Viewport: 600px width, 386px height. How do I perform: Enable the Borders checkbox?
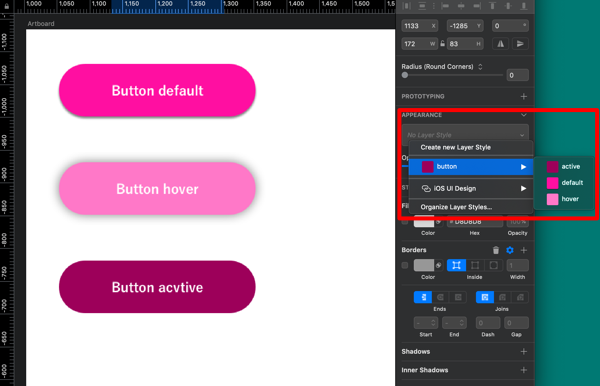coord(405,265)
